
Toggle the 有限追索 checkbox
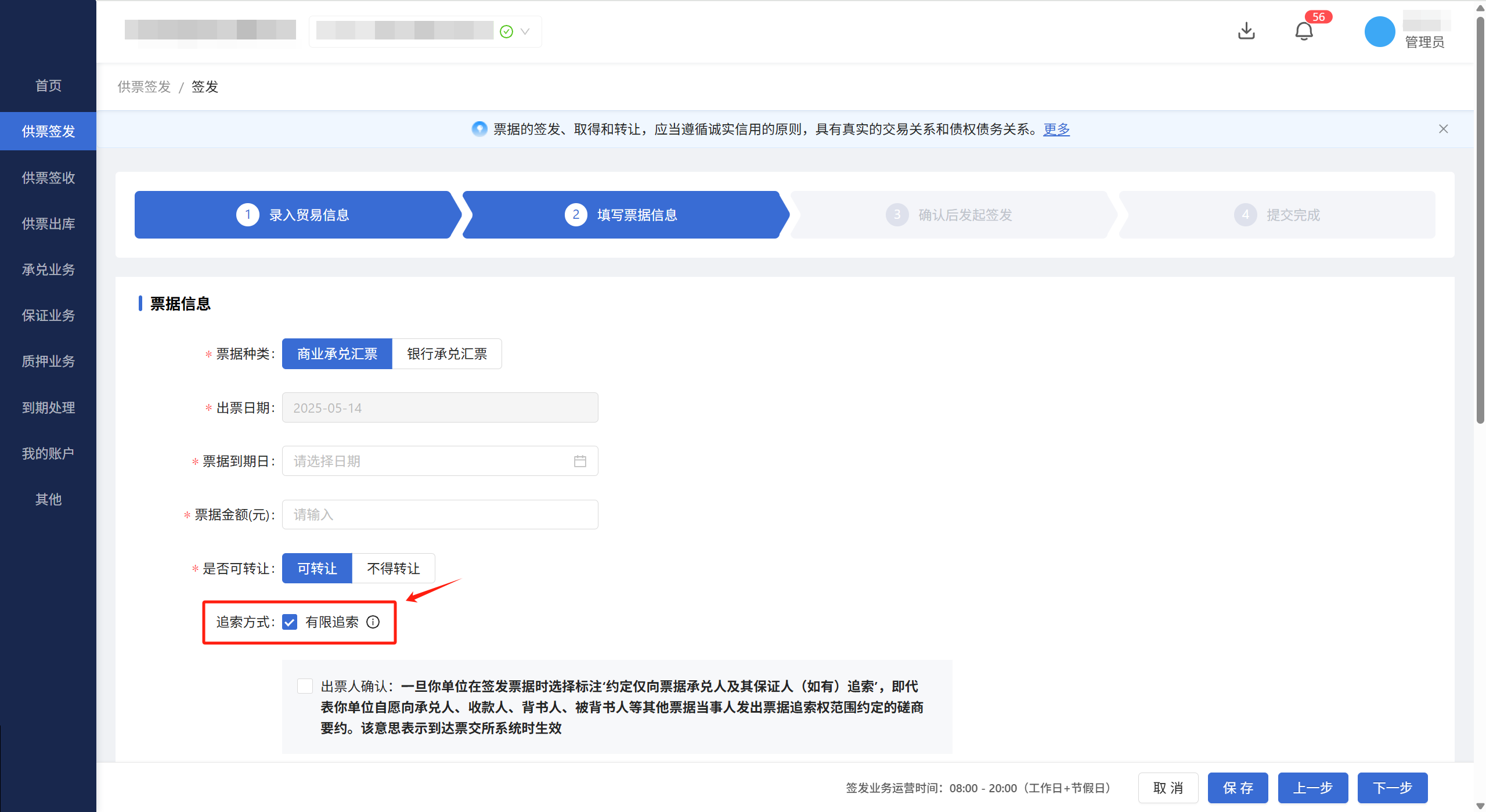point(290,622)
